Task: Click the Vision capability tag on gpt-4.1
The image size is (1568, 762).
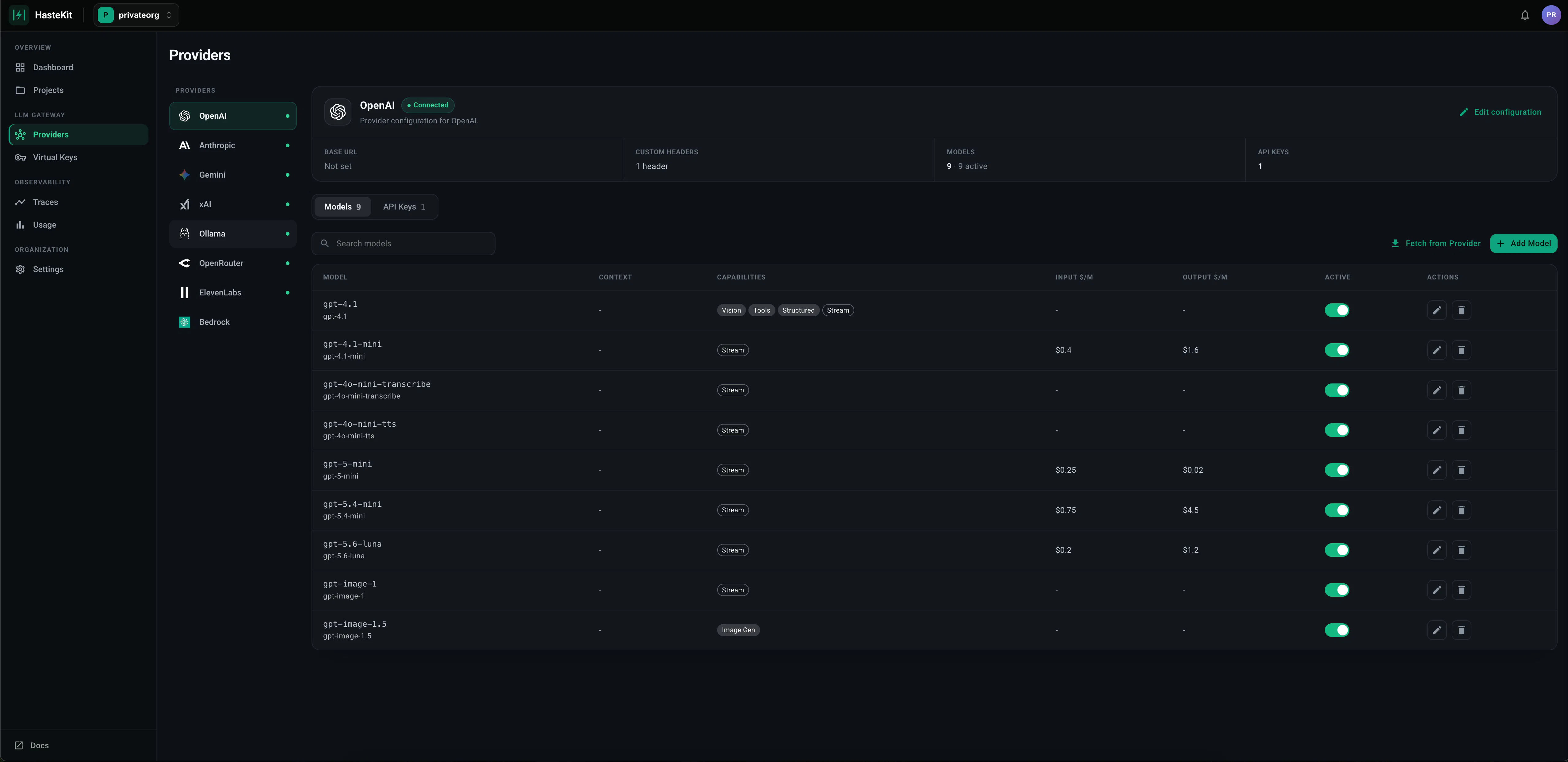Action: [x=731, y=311]
